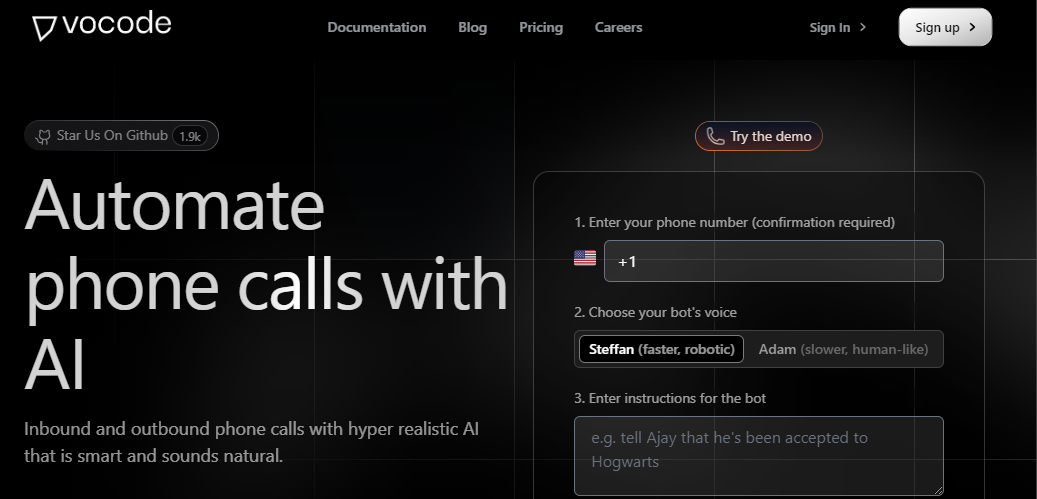
Task: Click the chevron inside the Sign up button
Action: click(x=972, y=28)
